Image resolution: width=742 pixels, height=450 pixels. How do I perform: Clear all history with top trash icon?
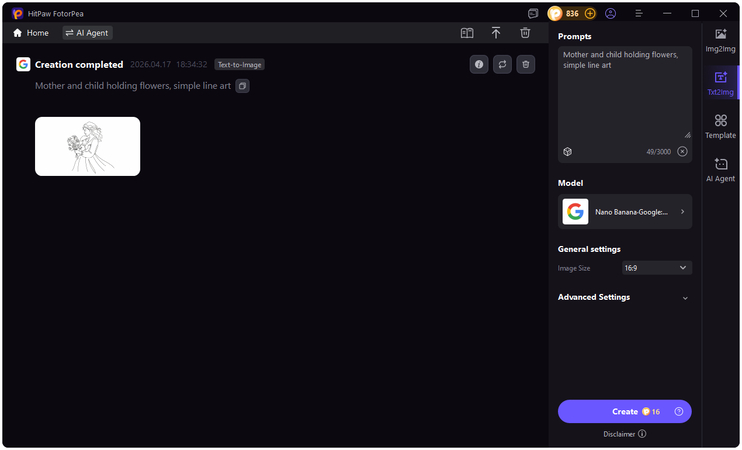coord(525,33)
